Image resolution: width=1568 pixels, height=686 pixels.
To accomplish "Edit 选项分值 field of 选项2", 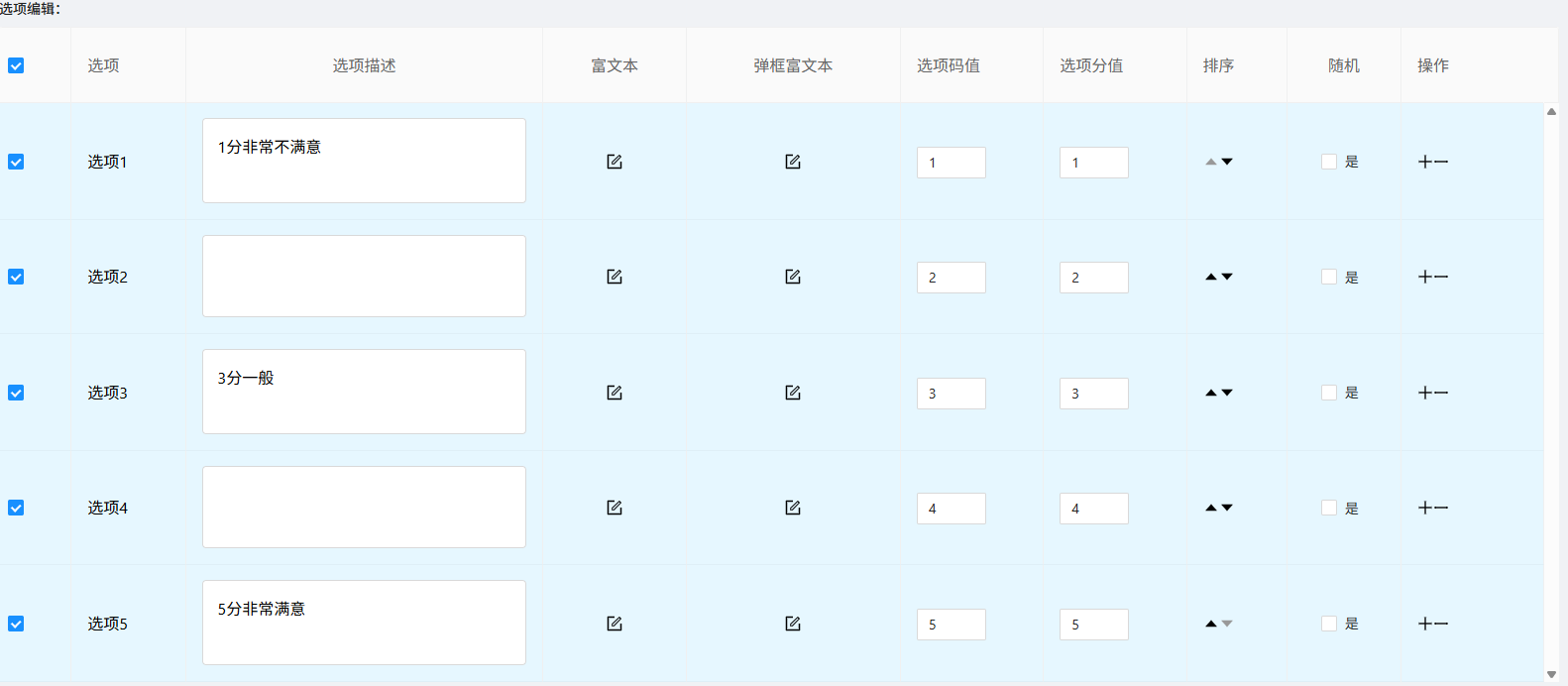I will (1094, 278).
